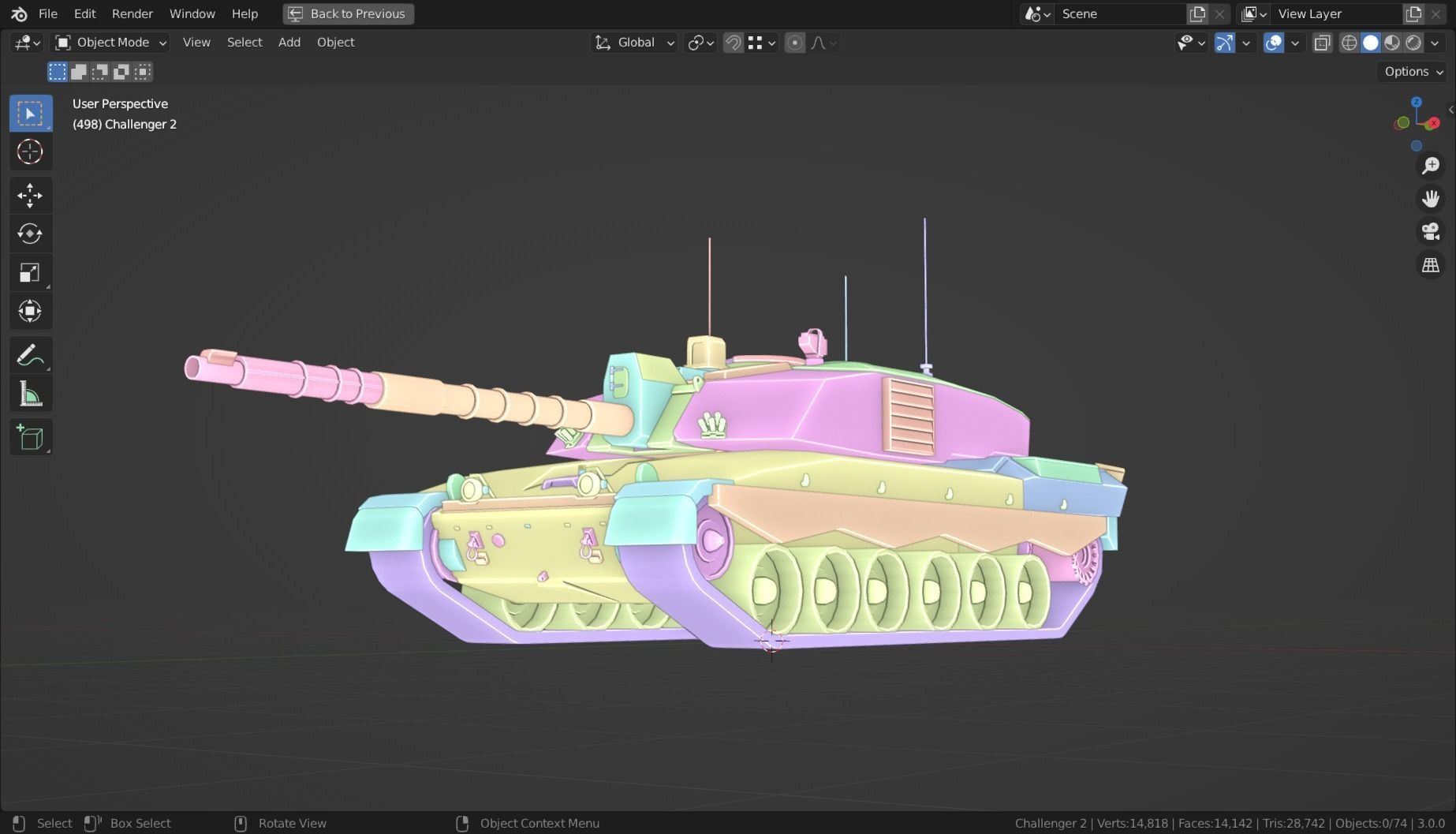Select the 3D Cursor tool

click(30, 151)
